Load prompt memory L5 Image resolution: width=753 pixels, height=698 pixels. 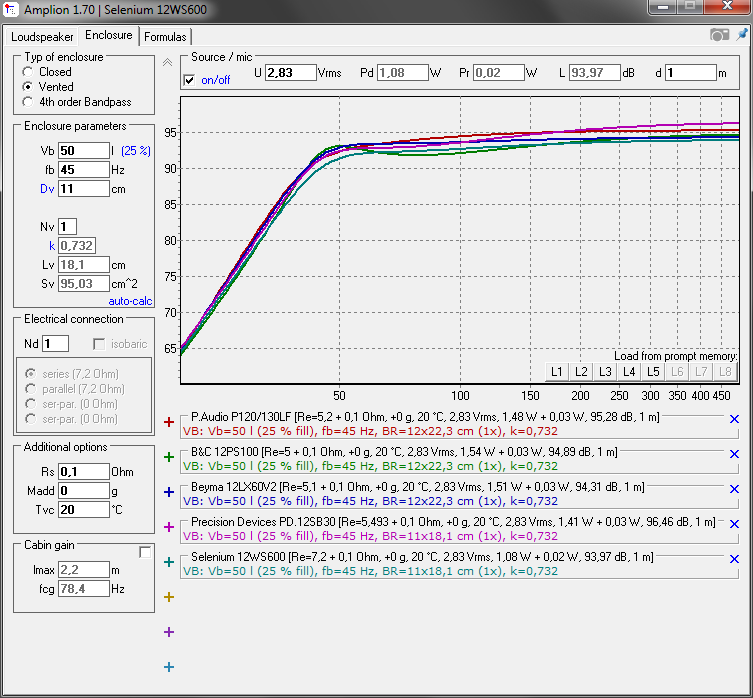[x=653, y=372]
